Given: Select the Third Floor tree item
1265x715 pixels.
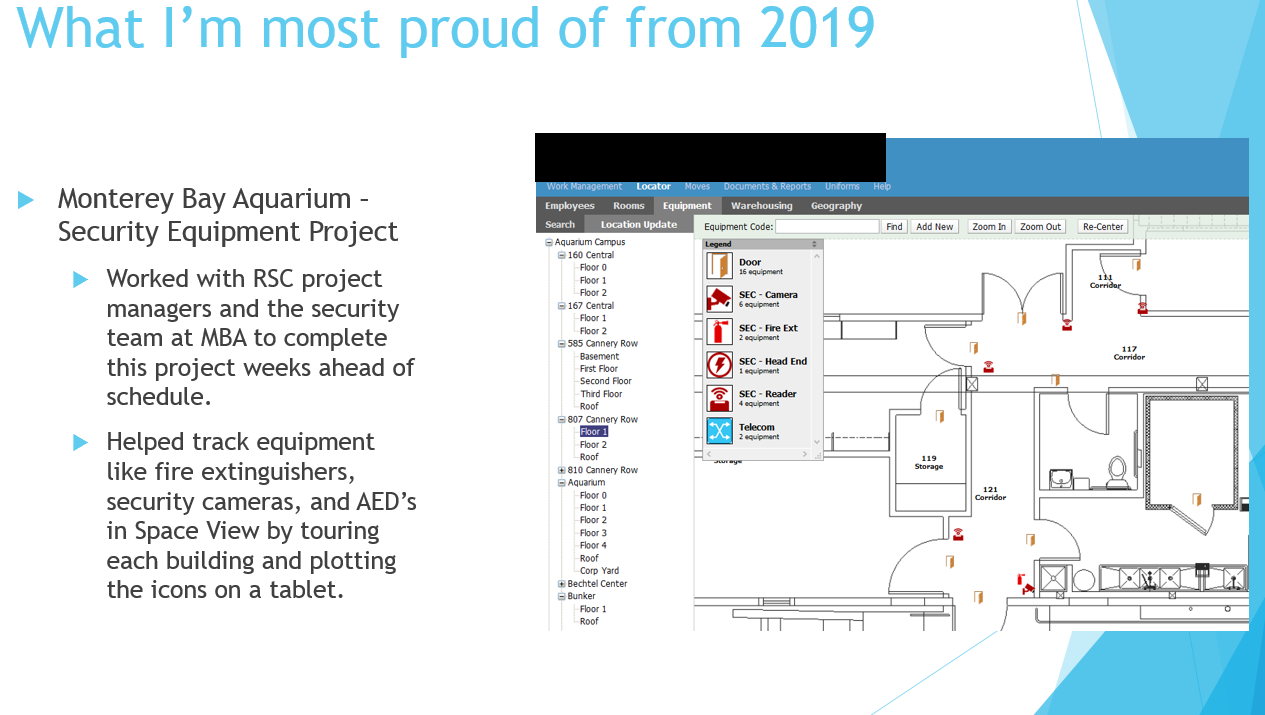Looking at the screenshot, I should (601, 394).
